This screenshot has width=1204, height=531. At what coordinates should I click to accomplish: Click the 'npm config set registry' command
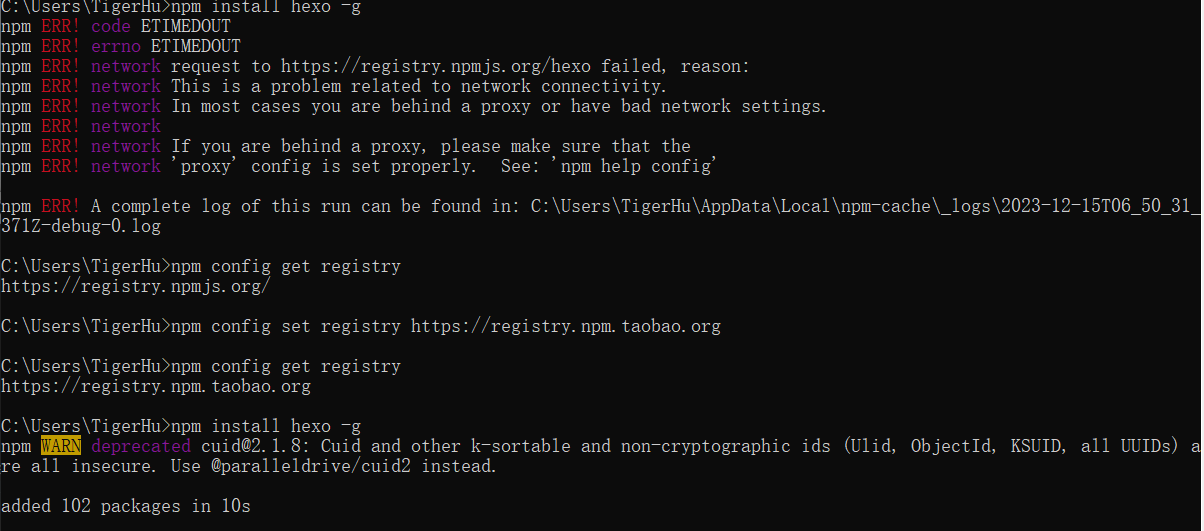[x=286, y=326]
